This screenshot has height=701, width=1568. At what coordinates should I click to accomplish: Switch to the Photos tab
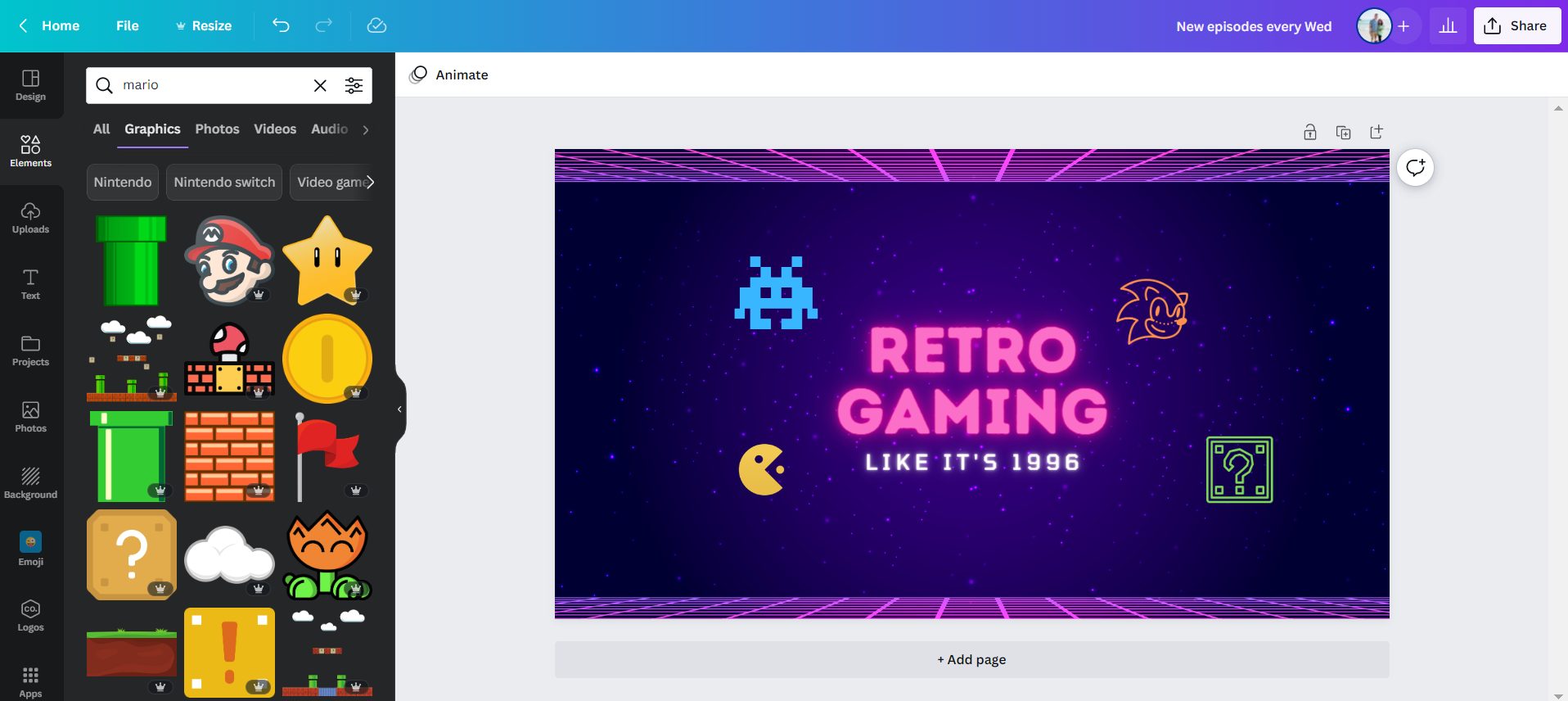217,129
